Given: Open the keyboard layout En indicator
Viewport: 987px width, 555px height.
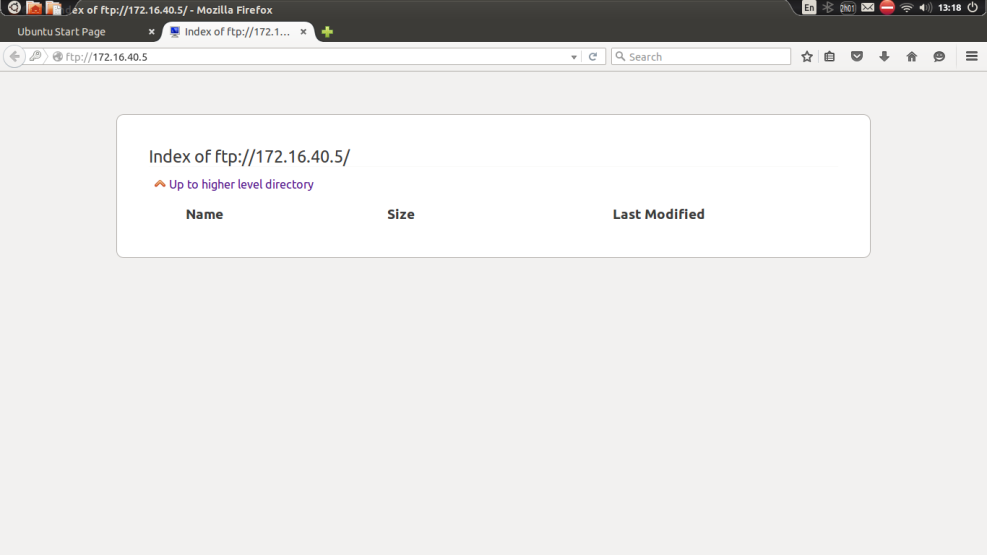Looking at the screenshot, I should point(809,8).
